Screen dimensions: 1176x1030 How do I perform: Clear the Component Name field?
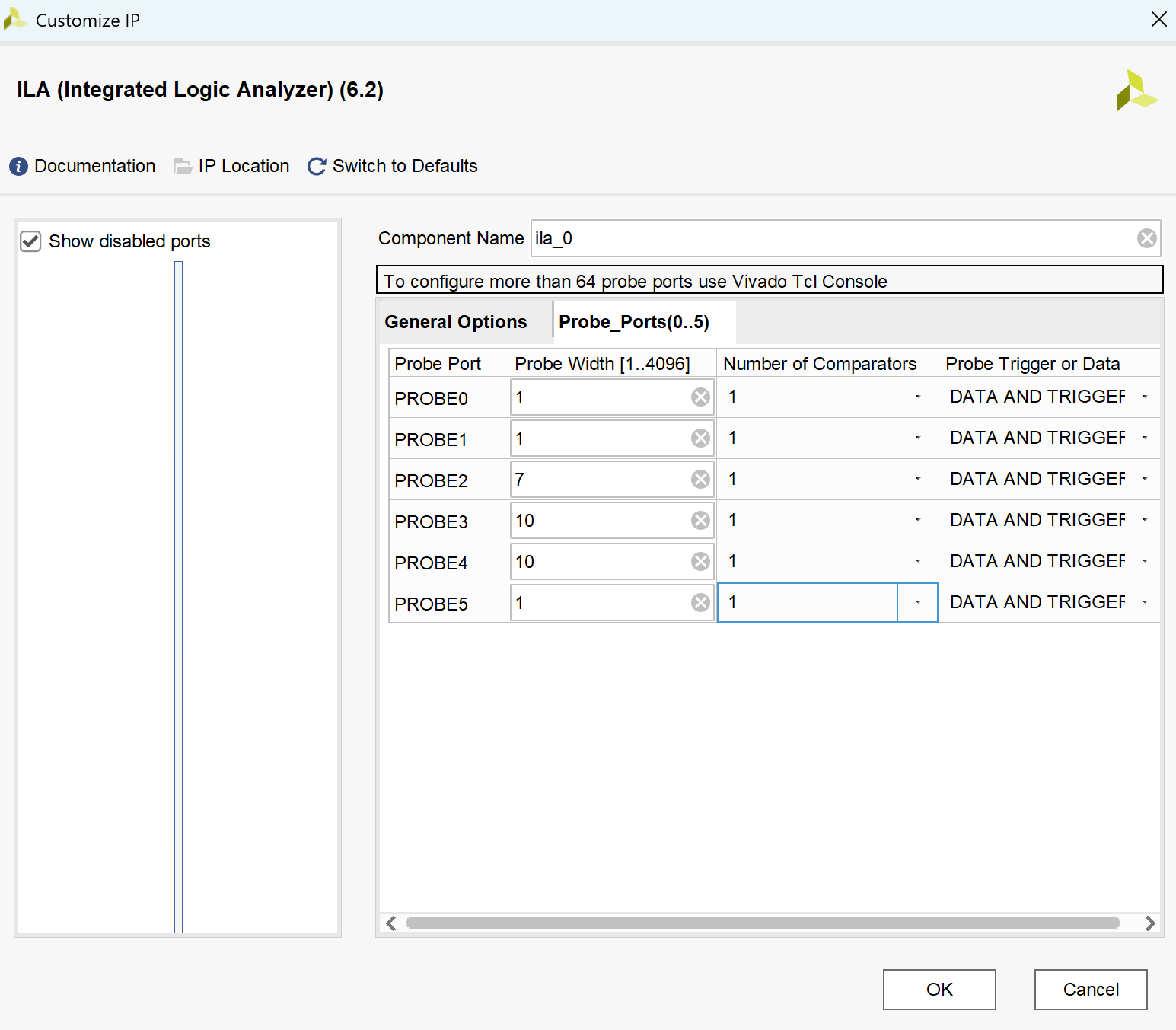(1147, 238)
